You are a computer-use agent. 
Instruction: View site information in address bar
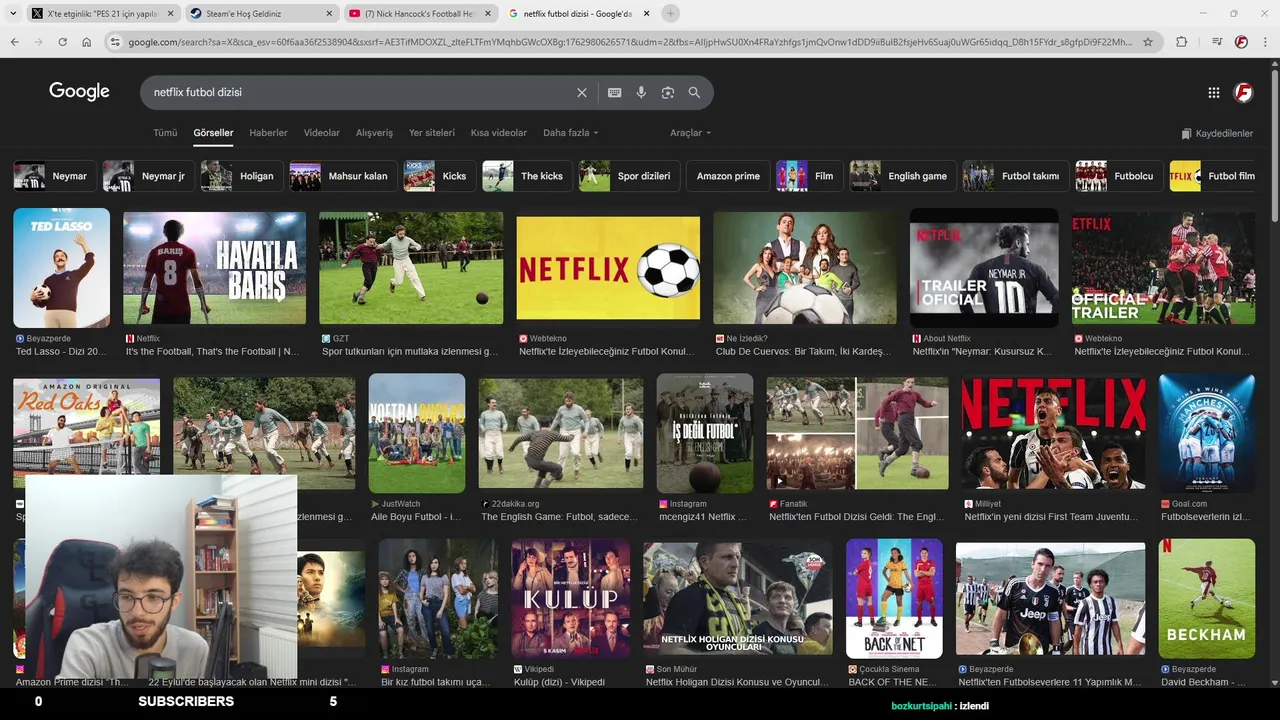[x=115, y=42]
